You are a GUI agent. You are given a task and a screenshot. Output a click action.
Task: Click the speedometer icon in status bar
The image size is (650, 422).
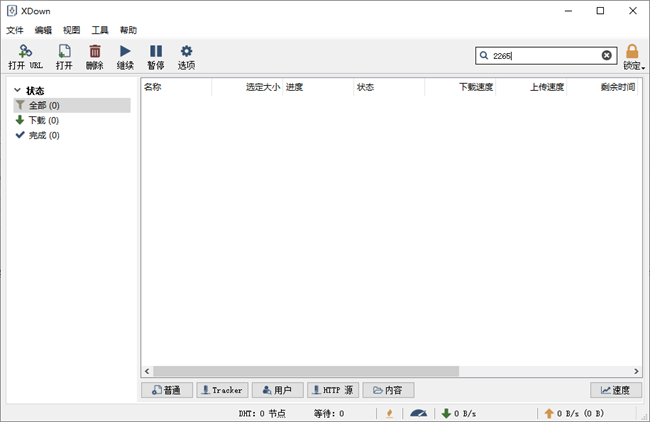(x=418, y=413)
